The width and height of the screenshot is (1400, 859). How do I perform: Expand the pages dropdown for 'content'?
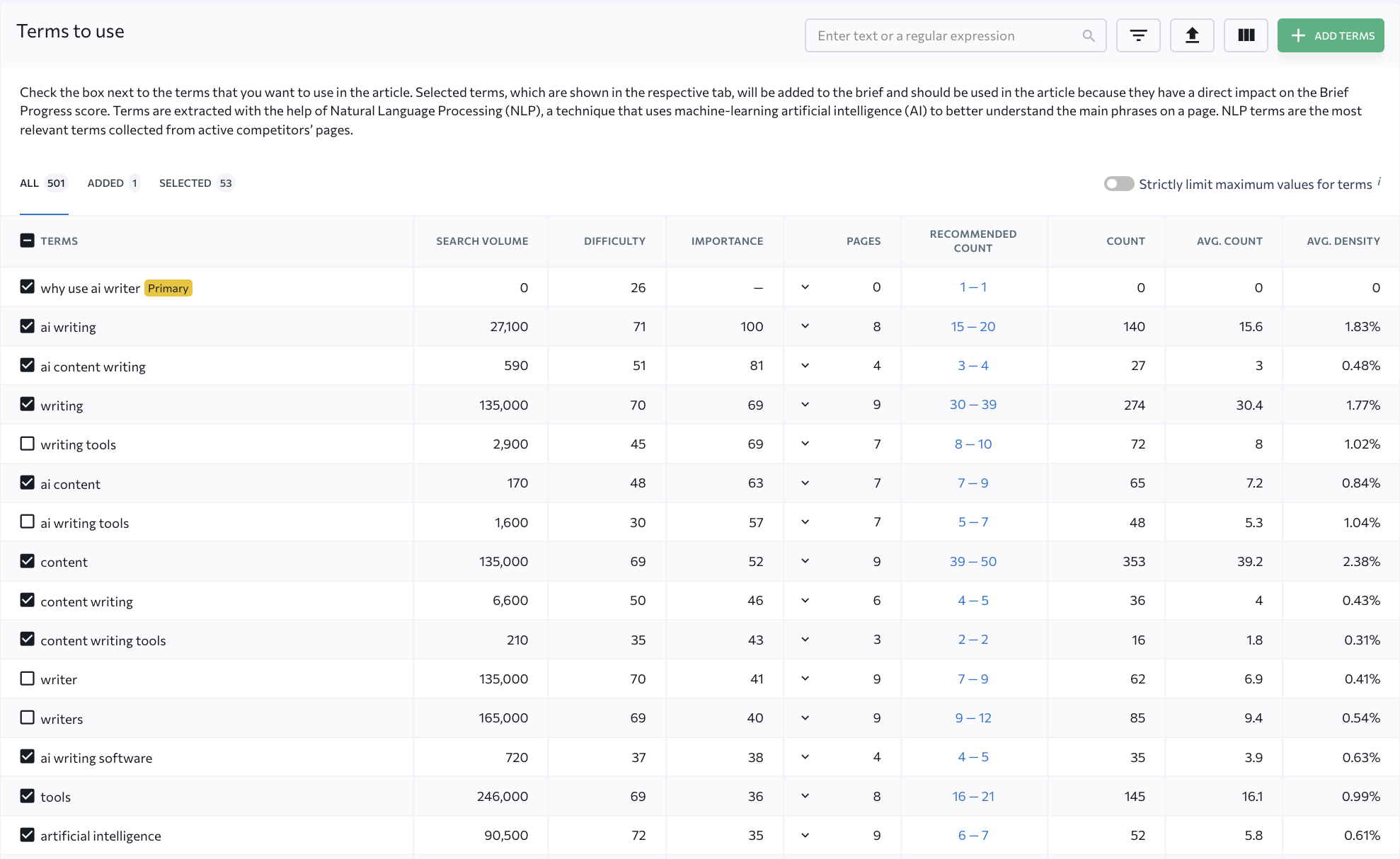pos(805,561)
